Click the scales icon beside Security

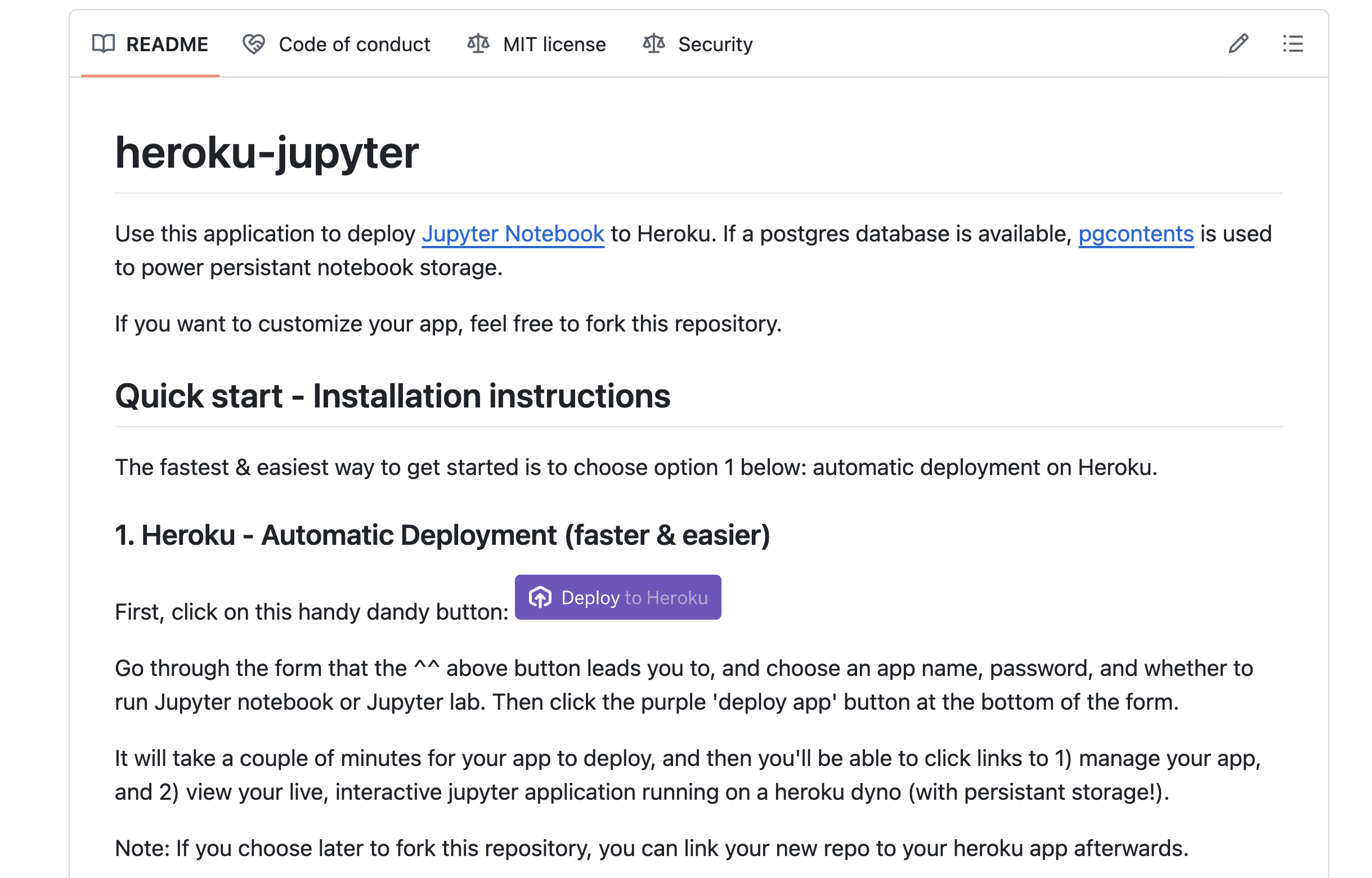coord(654,44)
